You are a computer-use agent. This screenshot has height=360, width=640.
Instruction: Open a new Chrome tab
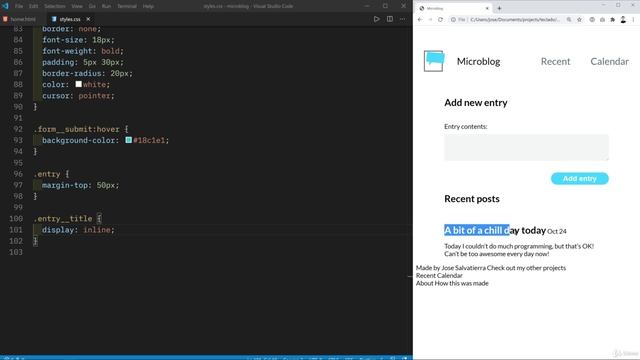pos(499,8)
